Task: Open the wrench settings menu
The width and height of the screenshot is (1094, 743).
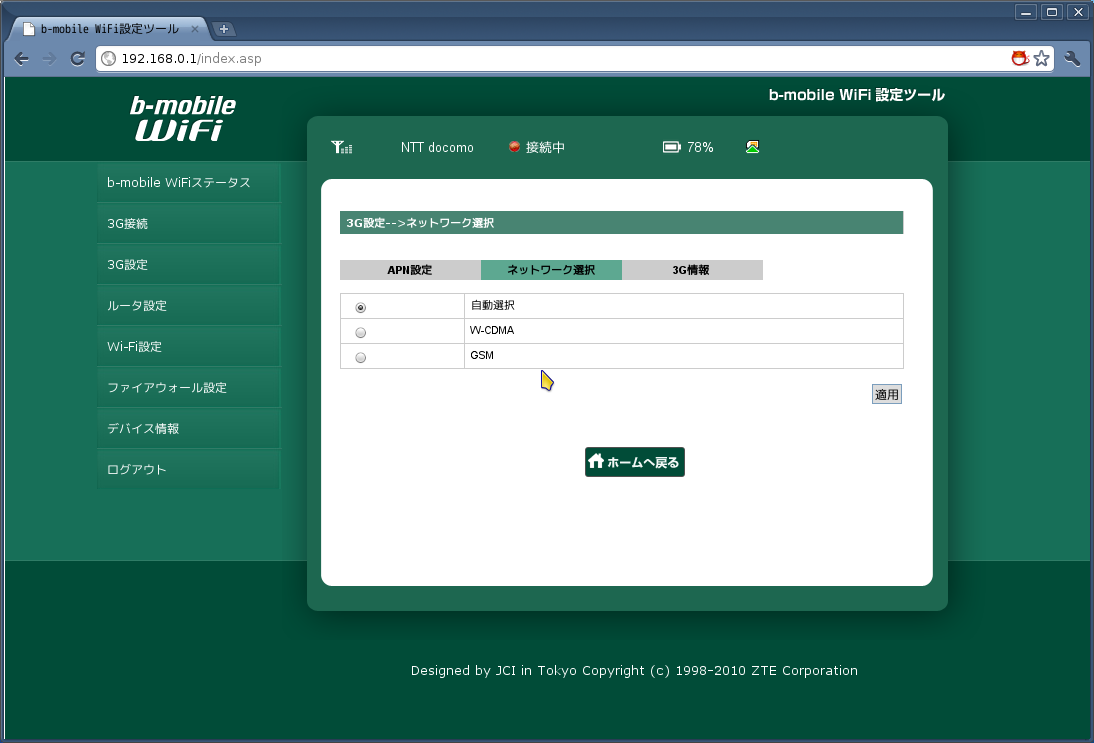Action: click(1072, 59)
